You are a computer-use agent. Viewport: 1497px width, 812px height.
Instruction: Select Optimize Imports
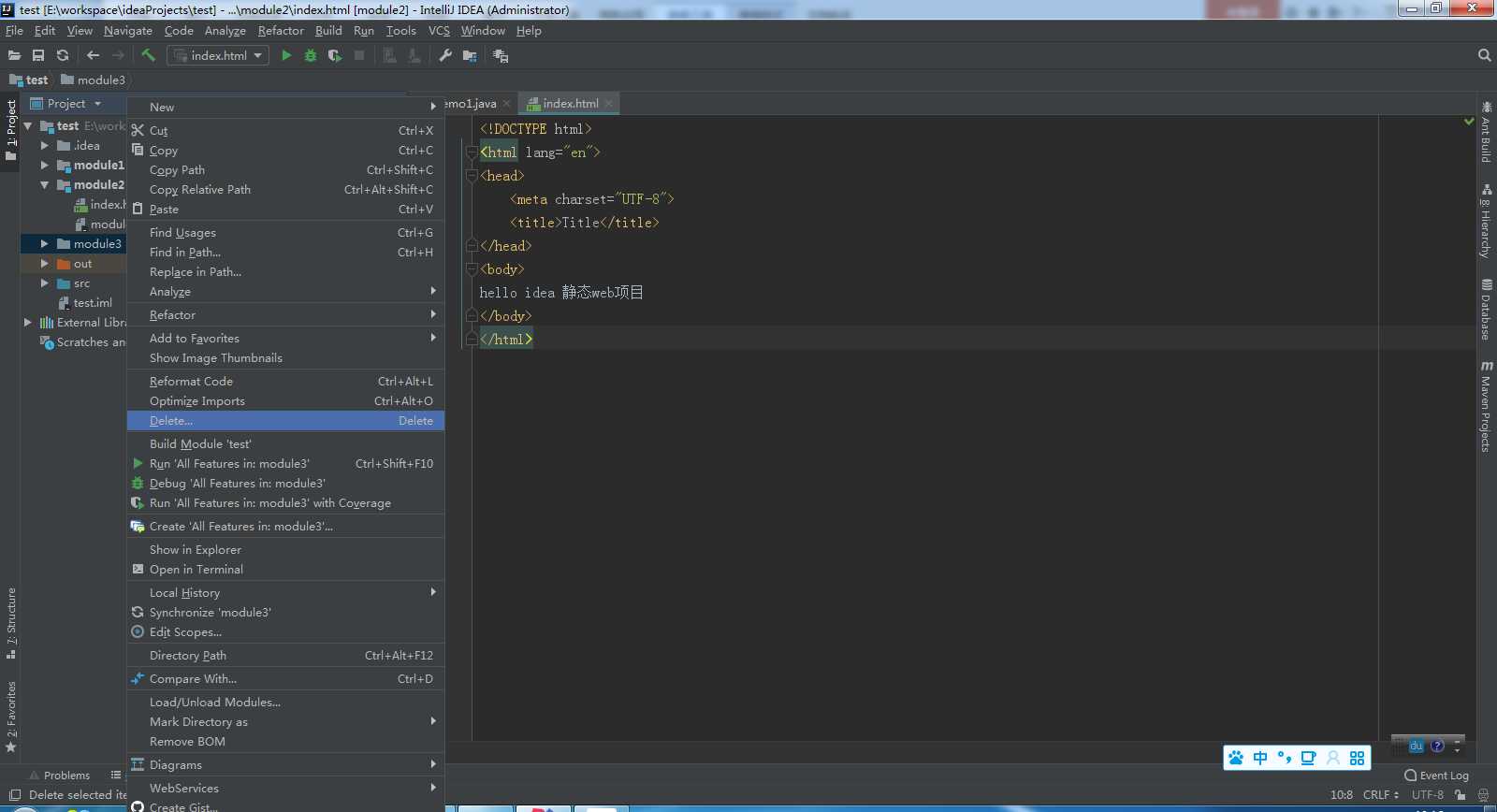coord(285,401)
